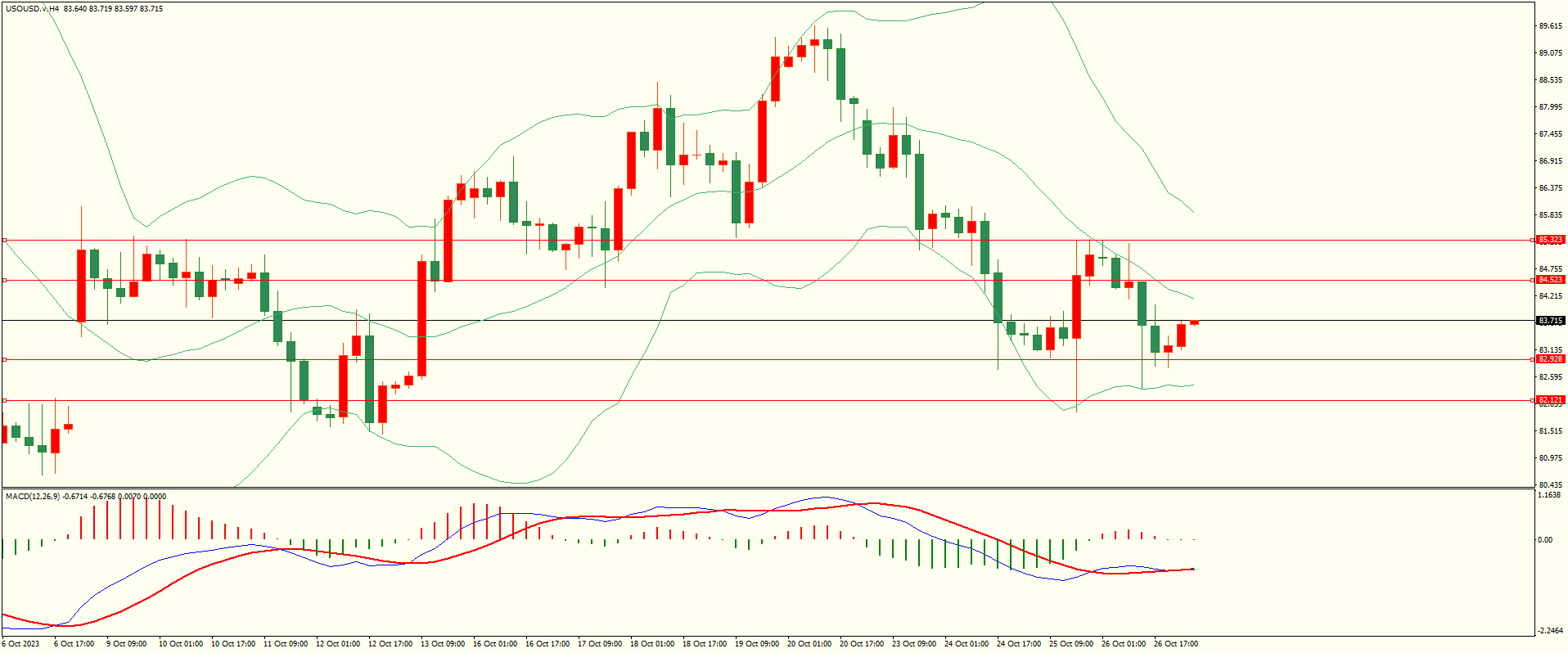The height and width of the screenshot is (653, 1568).
Task: Click the black 83.715 current price label
Action: 1550,321
